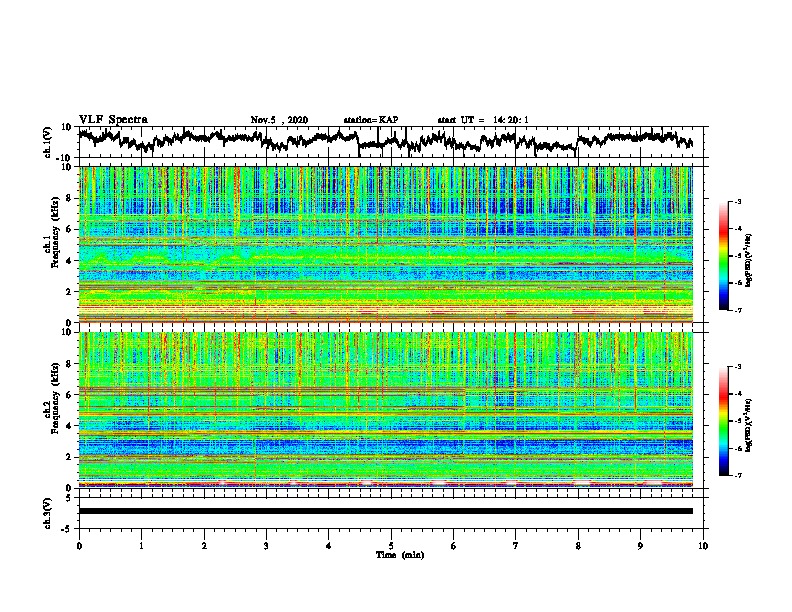Click the ch.1(V) waveform axis label
The width and height of the screenshot is (792, 612).
(48, 142)
